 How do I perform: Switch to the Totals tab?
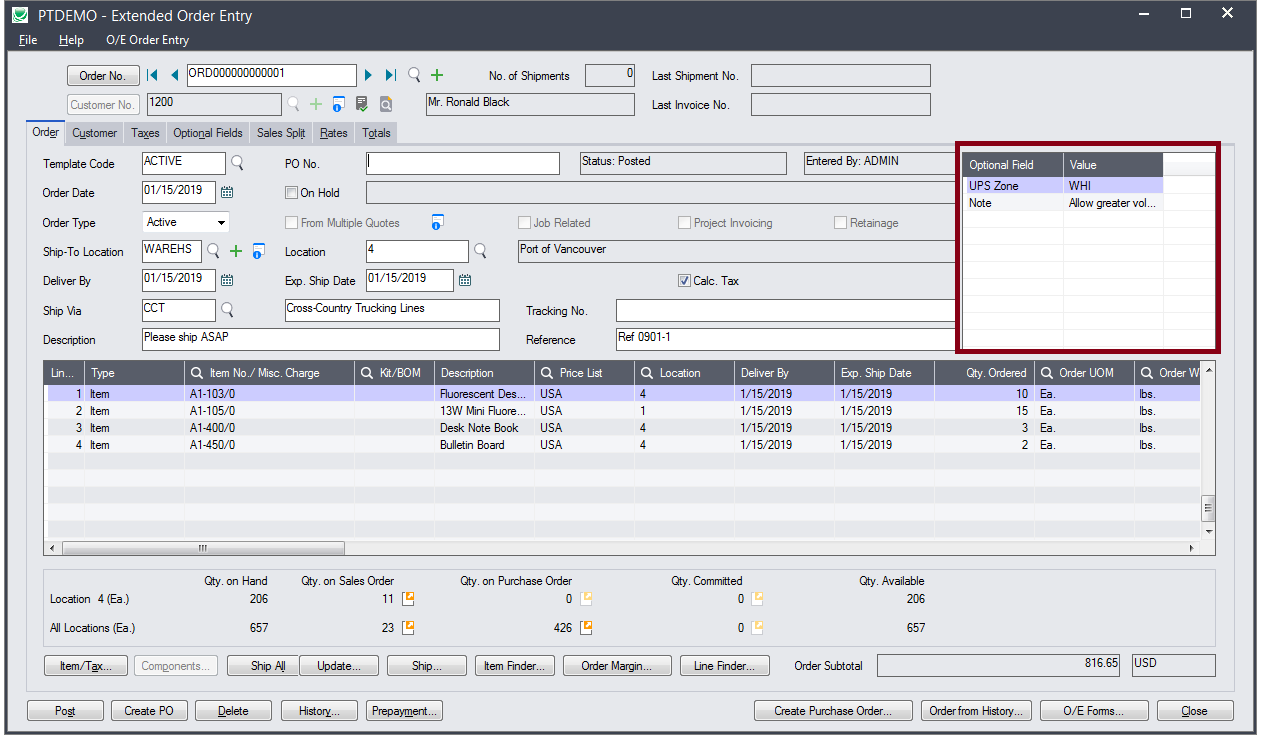click(376, 133)
